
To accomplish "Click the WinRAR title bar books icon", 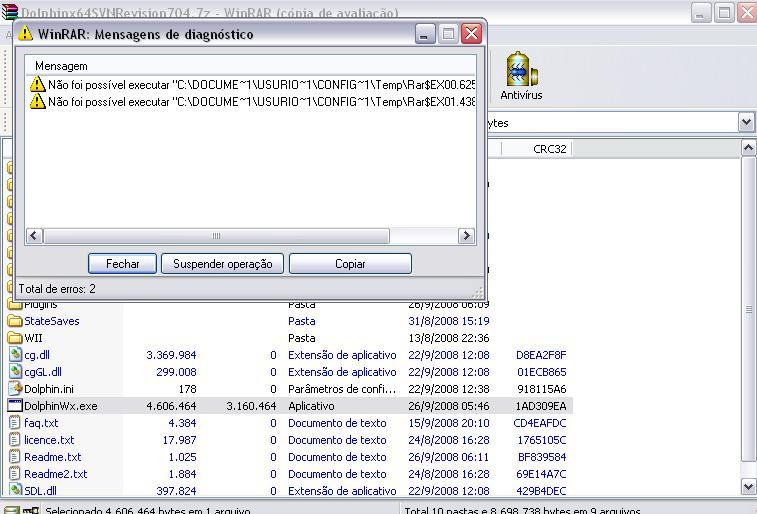I will [x=10, y=12].
